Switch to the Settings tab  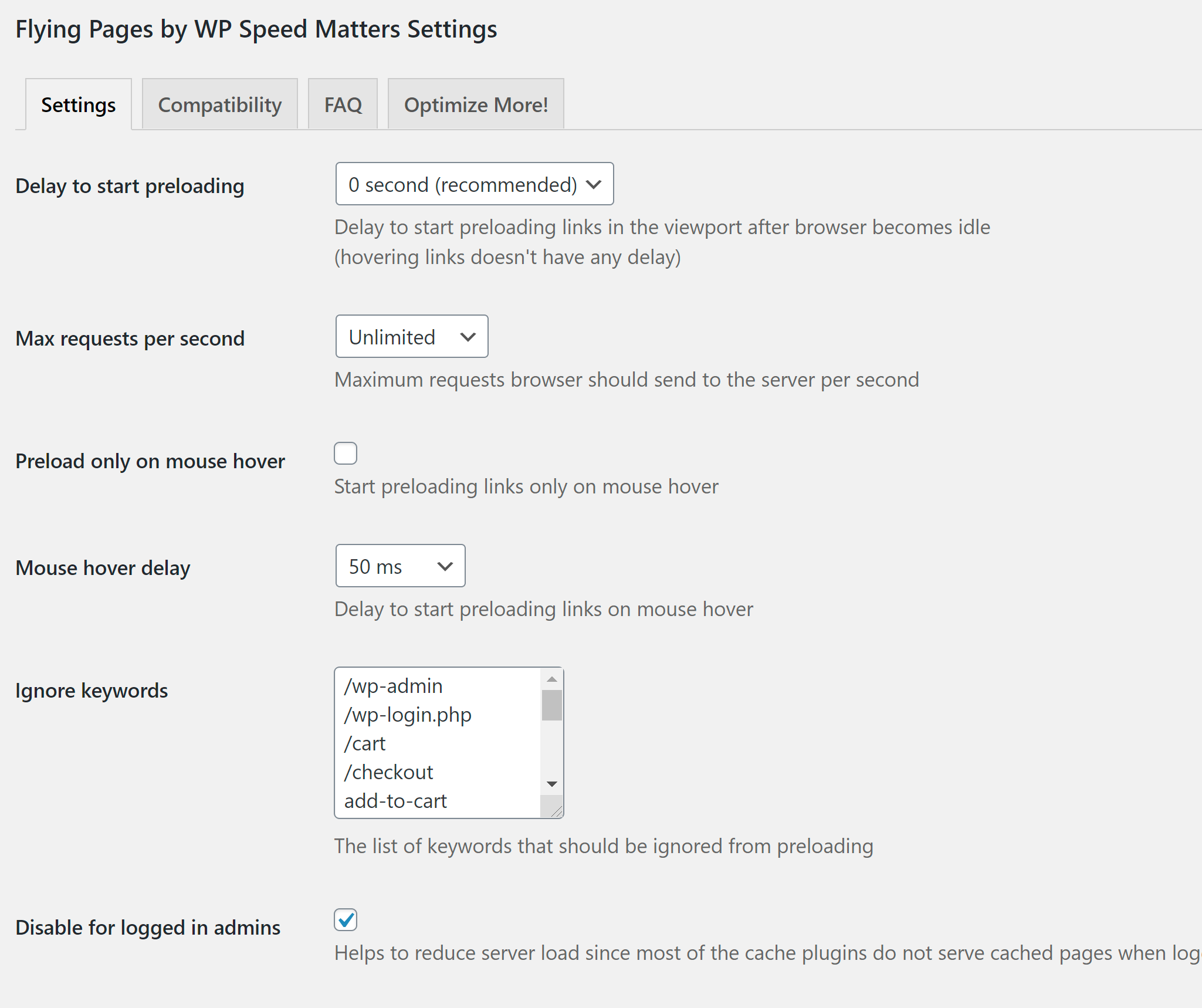78,105
